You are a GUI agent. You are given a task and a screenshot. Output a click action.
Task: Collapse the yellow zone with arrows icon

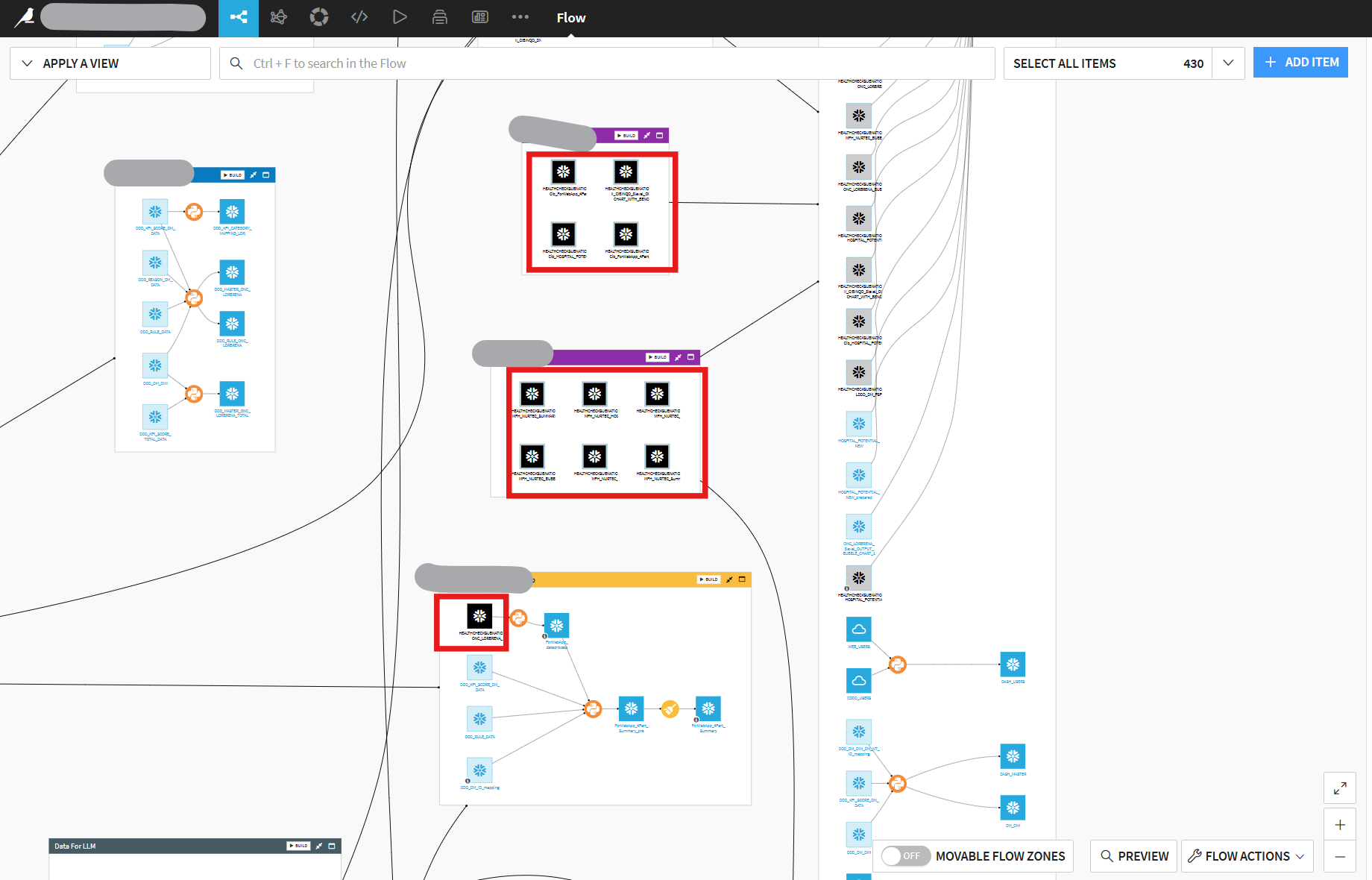730,579
